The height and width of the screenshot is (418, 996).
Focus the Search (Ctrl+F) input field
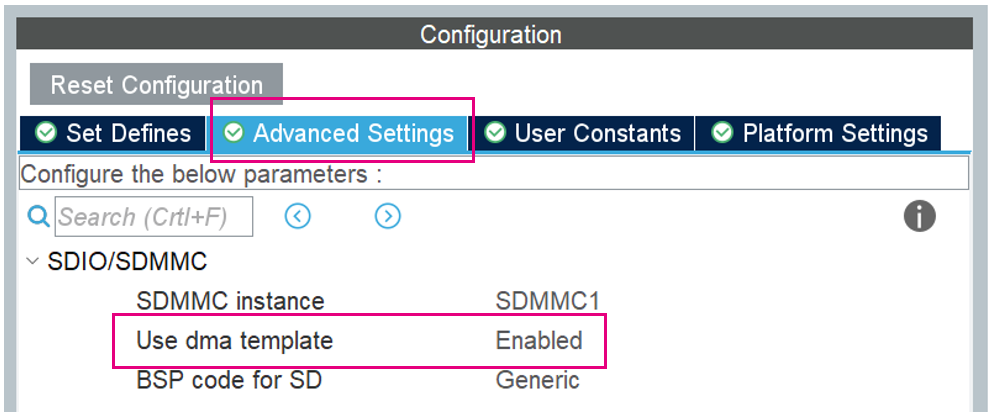point(154,217)
